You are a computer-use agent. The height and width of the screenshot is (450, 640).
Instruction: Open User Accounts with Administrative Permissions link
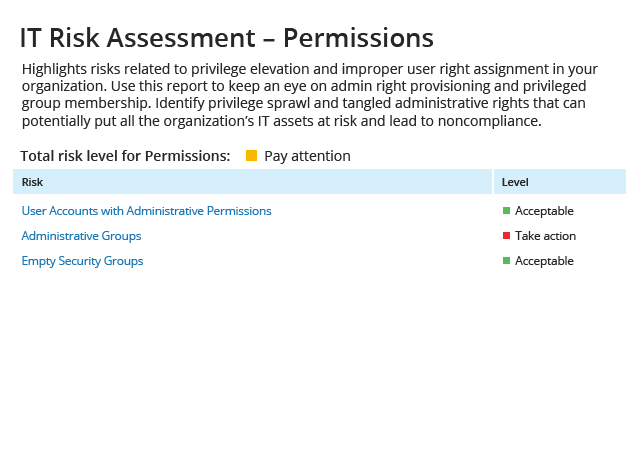pyautogui.click(x=147, y=211)
